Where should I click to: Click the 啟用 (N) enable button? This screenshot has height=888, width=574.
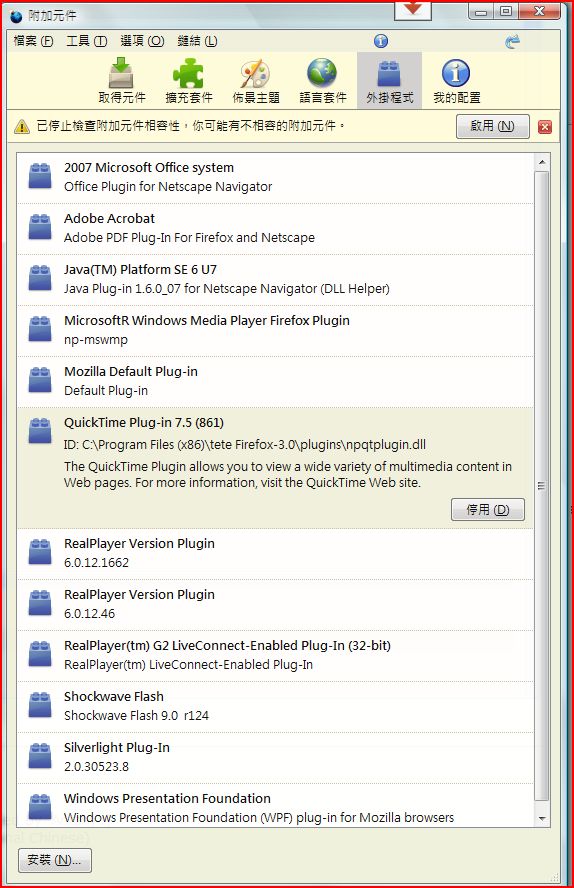click(492, 126)
